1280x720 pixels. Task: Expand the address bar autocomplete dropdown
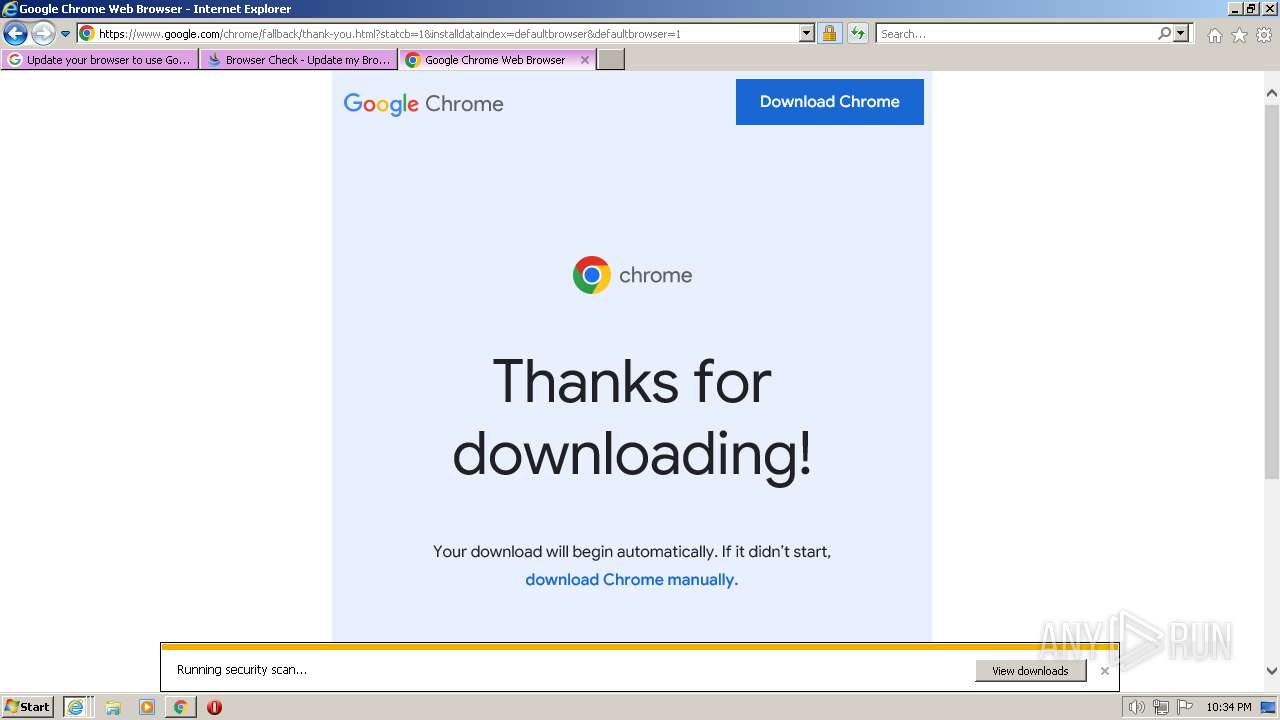tap(807, 33)
